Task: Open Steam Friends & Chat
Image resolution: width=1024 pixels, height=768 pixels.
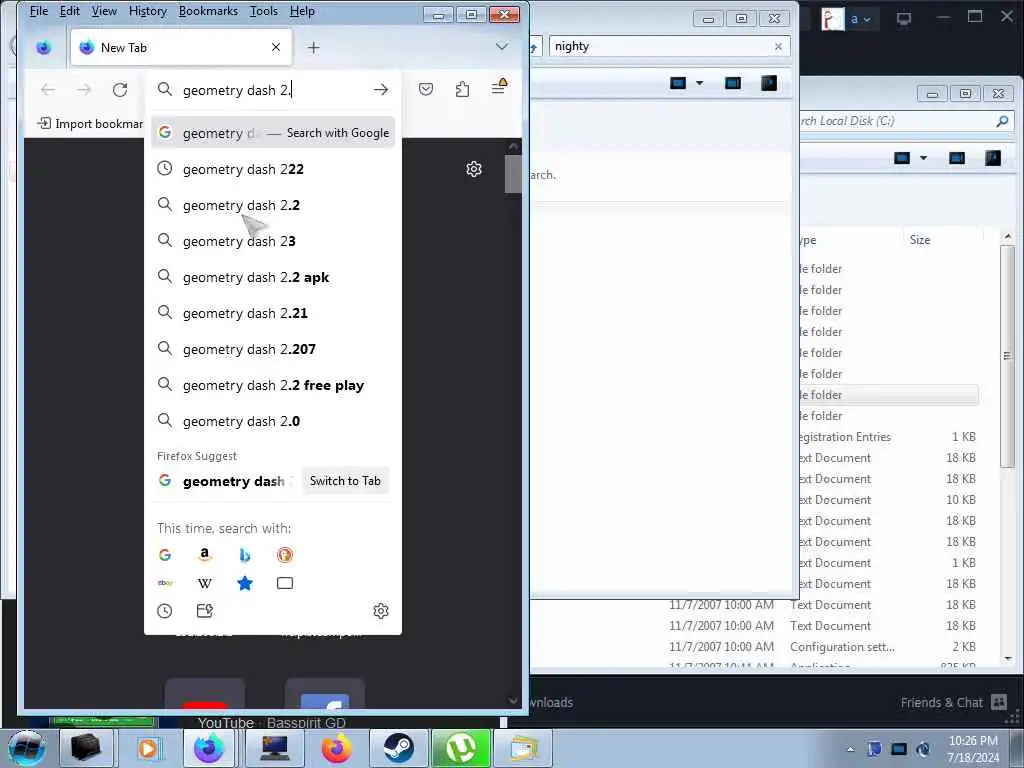Action: click(954, 702)
